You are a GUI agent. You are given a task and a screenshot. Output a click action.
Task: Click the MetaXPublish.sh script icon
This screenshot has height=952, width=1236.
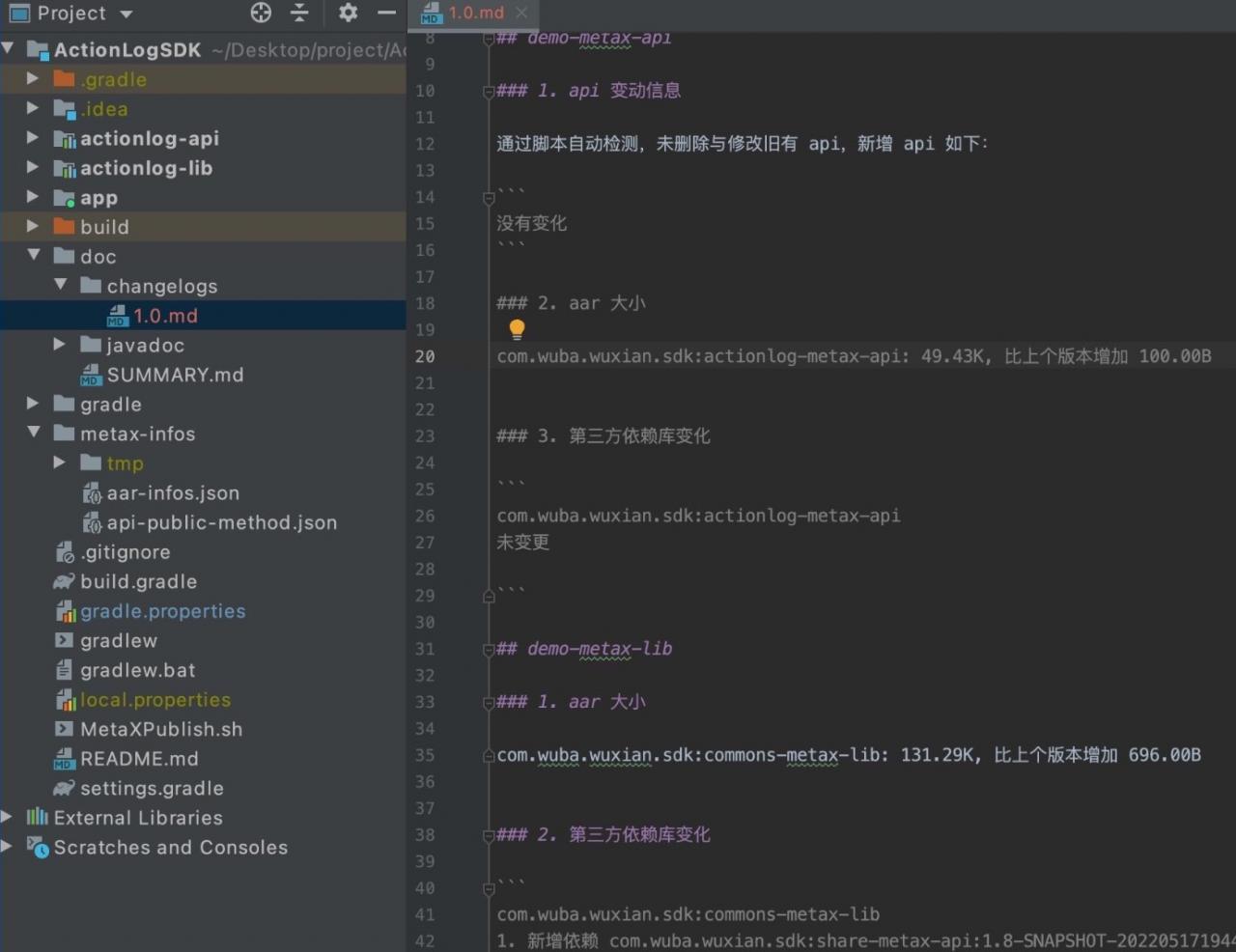pyautogui.click(x=65, y=730)
